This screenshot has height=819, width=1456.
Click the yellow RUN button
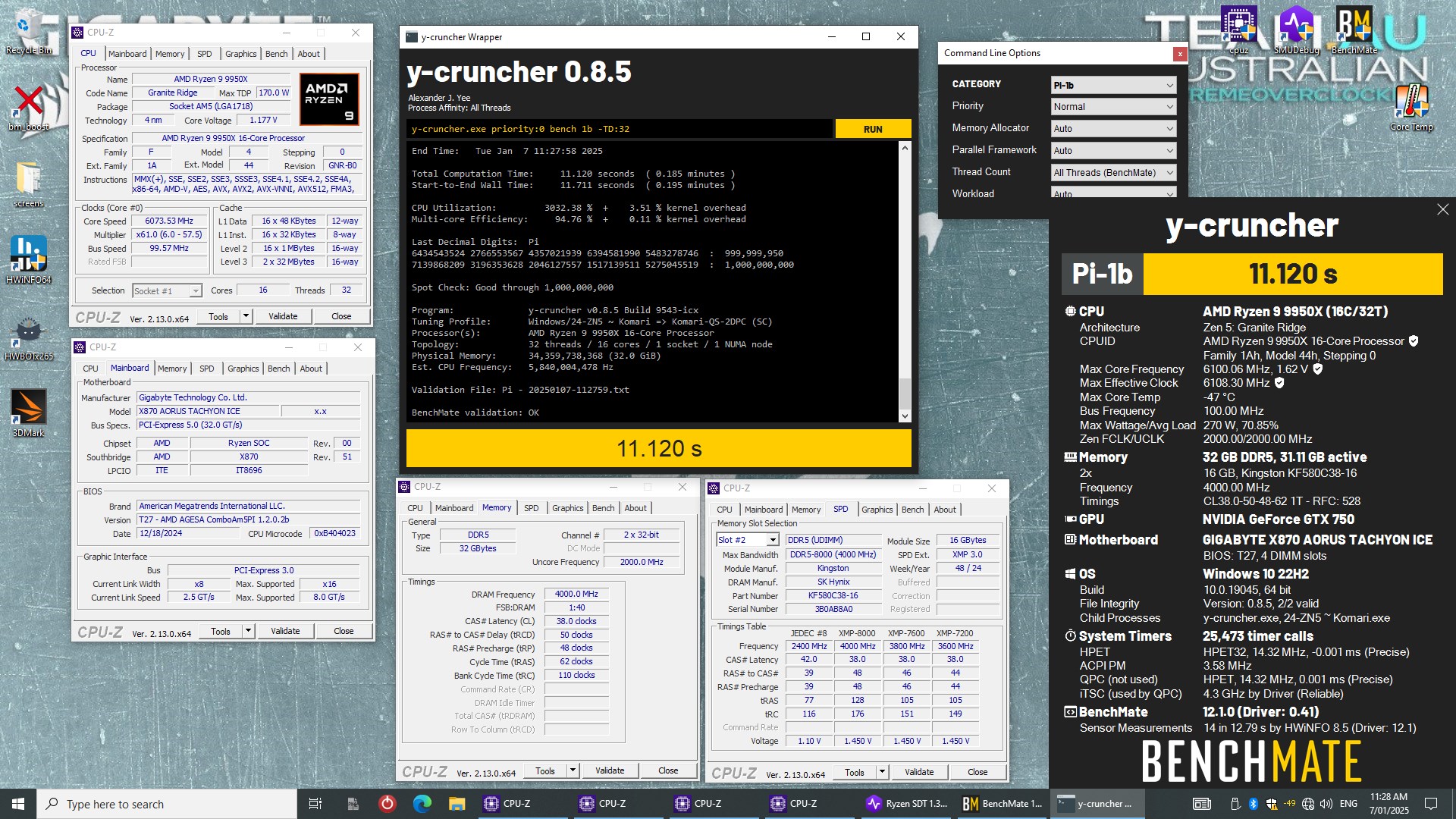coord(873,129)
